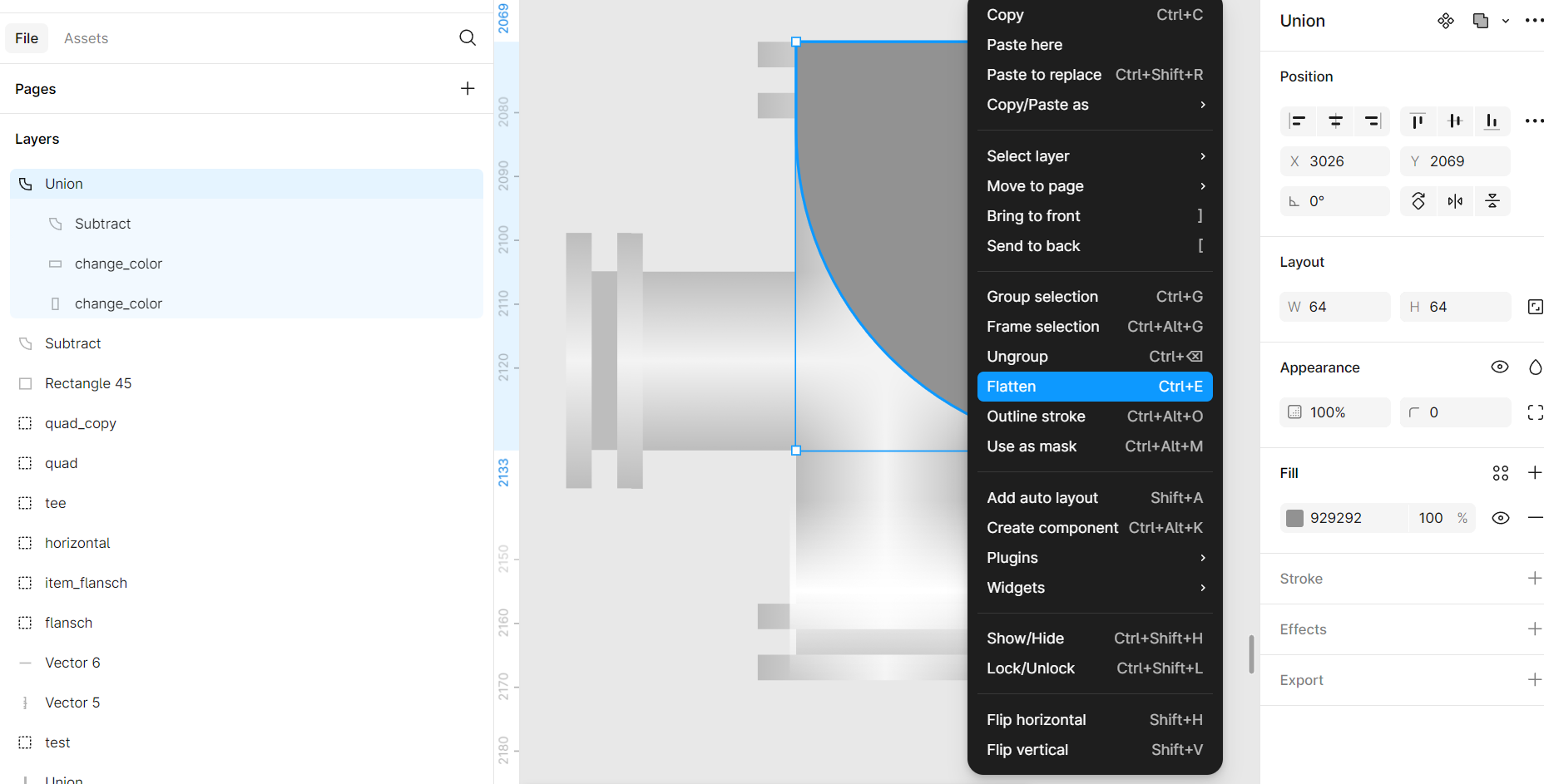Switch to the Assets tab
The image size is (1544, 784).
[x=86, y=38]
